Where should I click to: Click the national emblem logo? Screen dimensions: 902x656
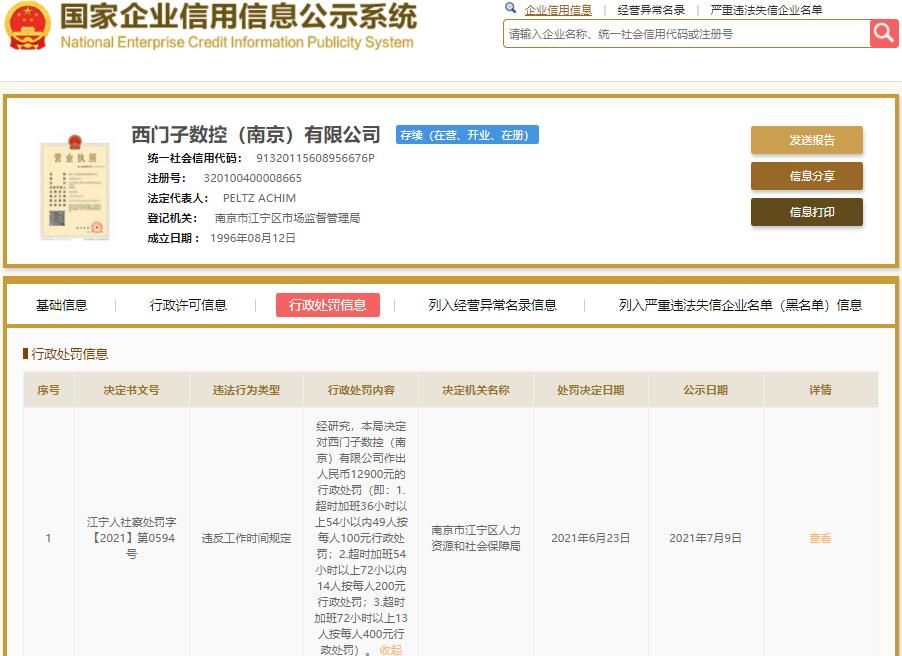(x=27, y=27)
